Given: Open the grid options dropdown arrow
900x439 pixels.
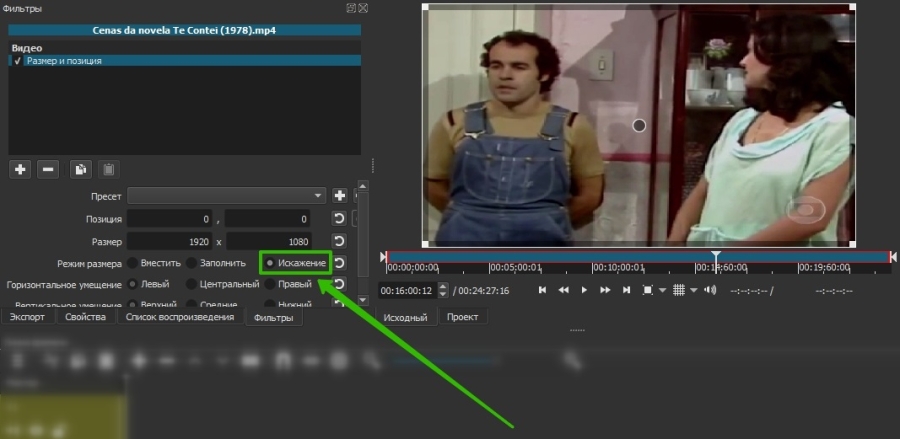Looking at the screenshot, I should pos(692,291).
